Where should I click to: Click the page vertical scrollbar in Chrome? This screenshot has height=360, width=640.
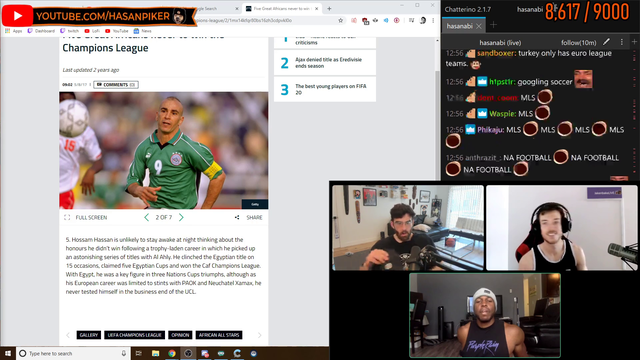437,110
